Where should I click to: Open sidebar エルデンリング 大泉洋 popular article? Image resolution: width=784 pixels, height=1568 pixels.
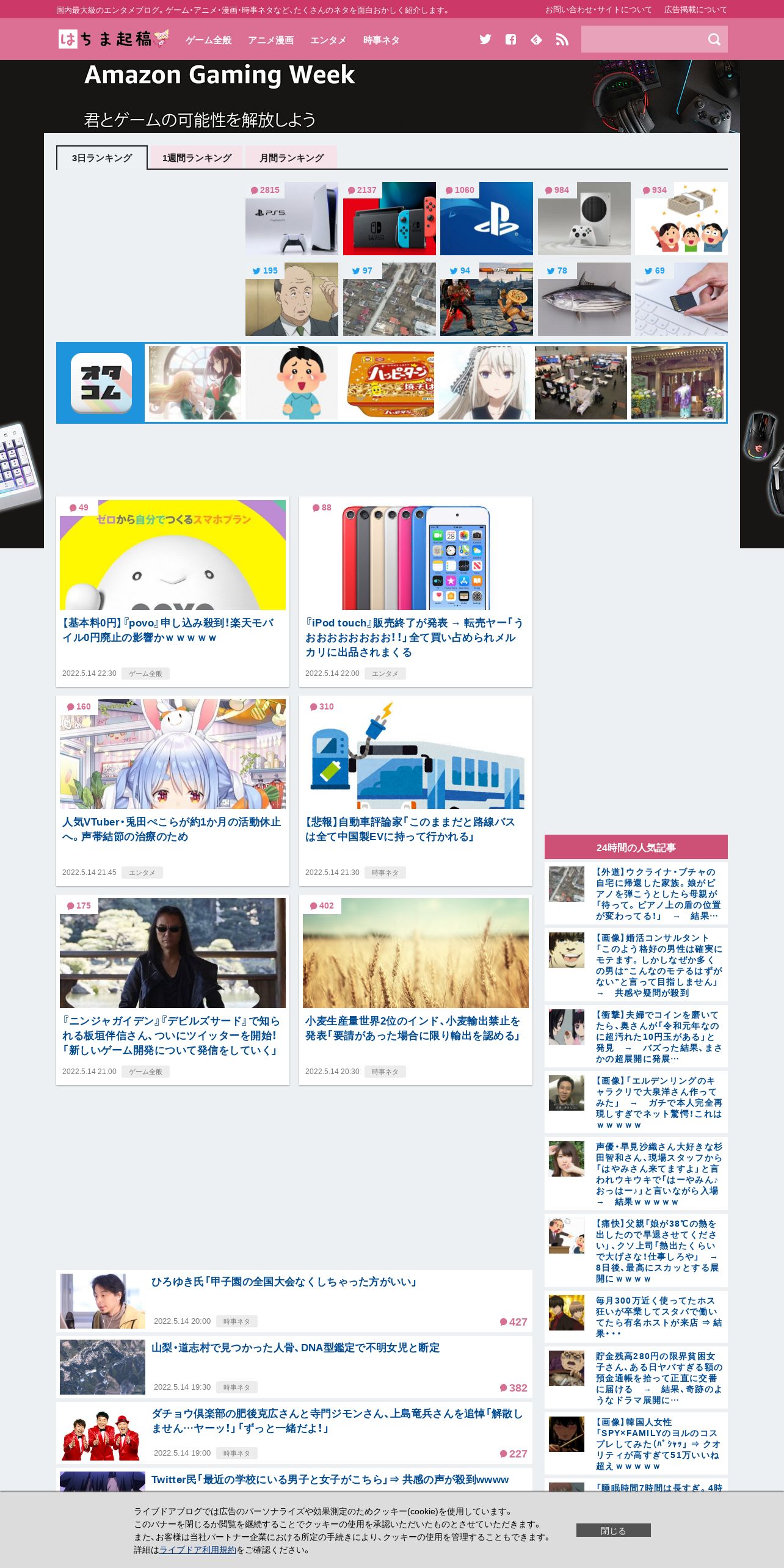click(659, 1103)
